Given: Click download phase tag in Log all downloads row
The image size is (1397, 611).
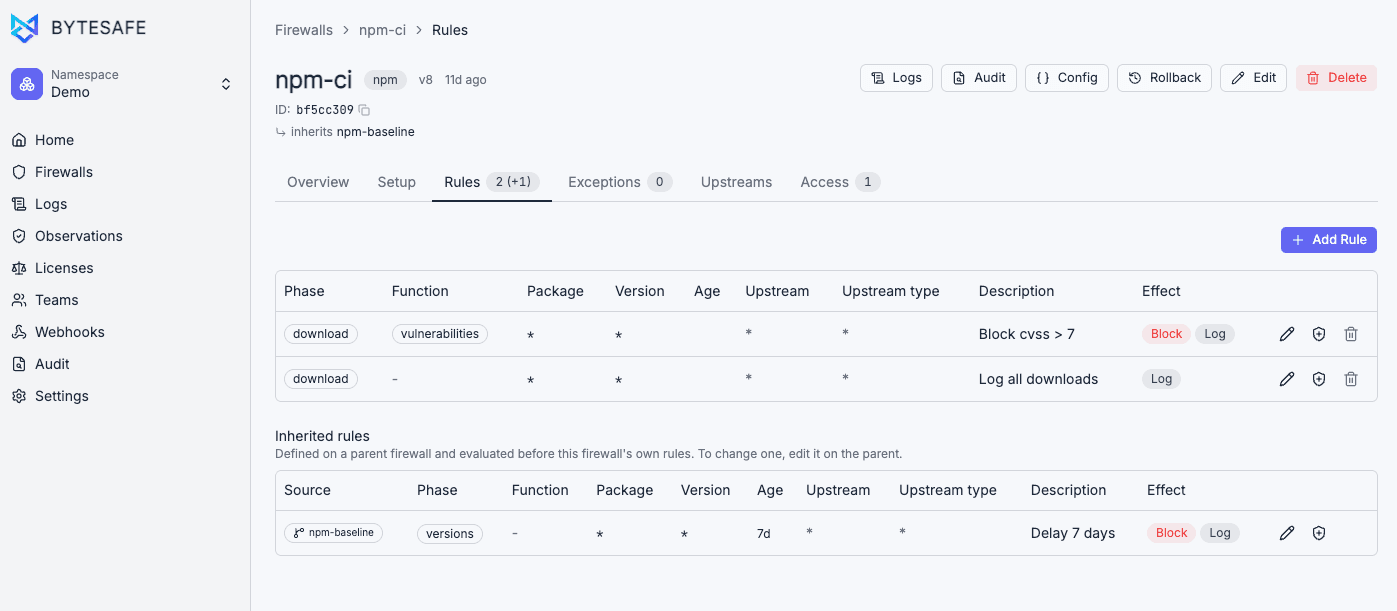Looking at the screenshot, I should coord(321,379).
